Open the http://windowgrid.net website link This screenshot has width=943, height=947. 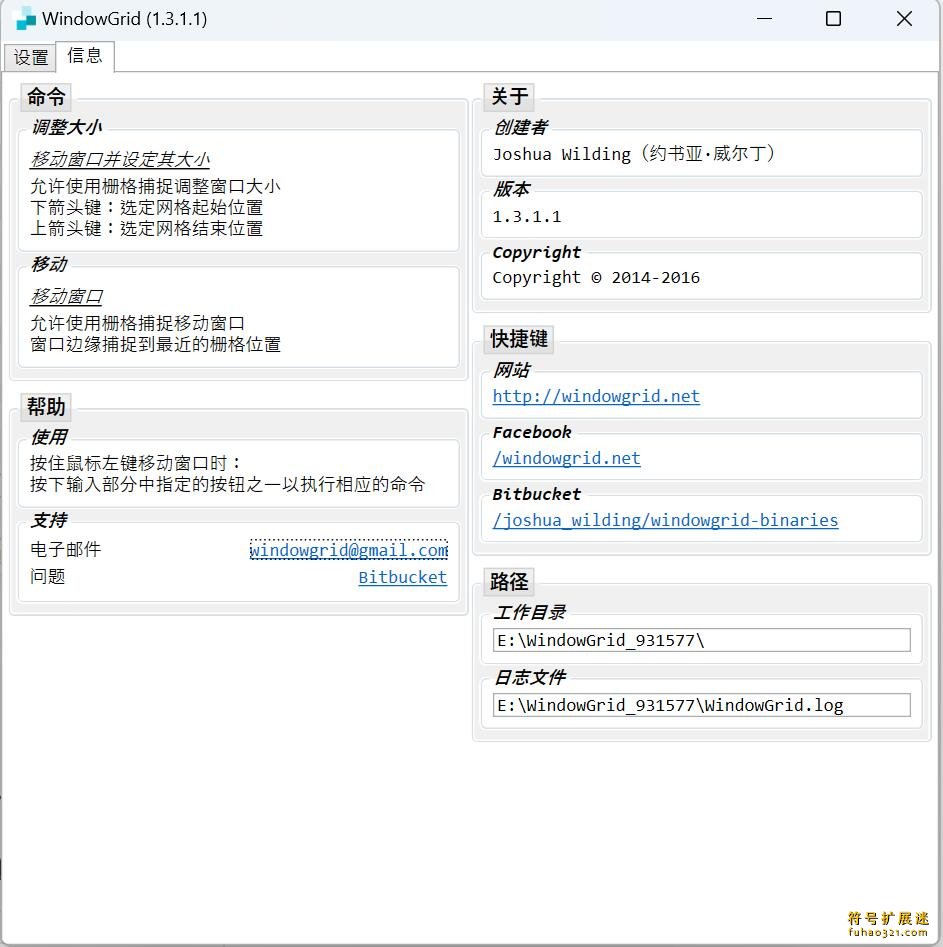pos(596,396)
